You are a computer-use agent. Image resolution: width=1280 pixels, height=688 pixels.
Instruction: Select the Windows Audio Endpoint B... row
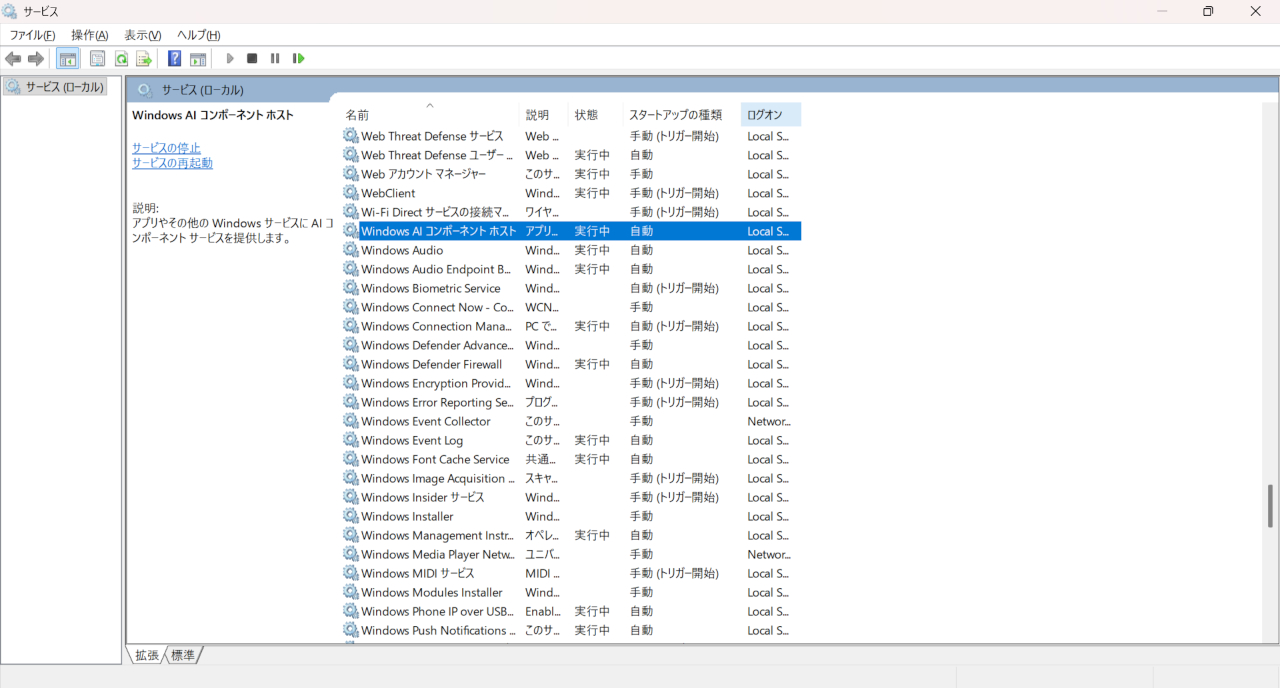click(571, 269)
